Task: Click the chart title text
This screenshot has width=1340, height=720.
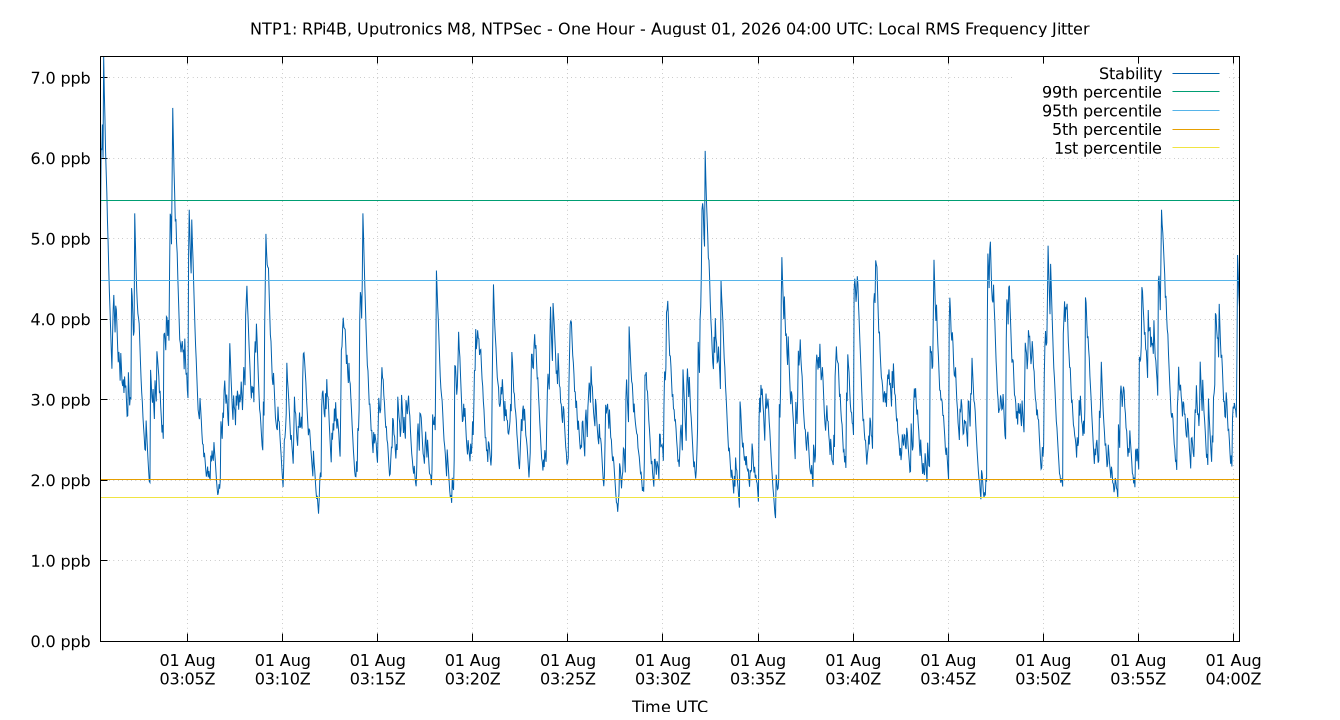Action: click(669, 29)
